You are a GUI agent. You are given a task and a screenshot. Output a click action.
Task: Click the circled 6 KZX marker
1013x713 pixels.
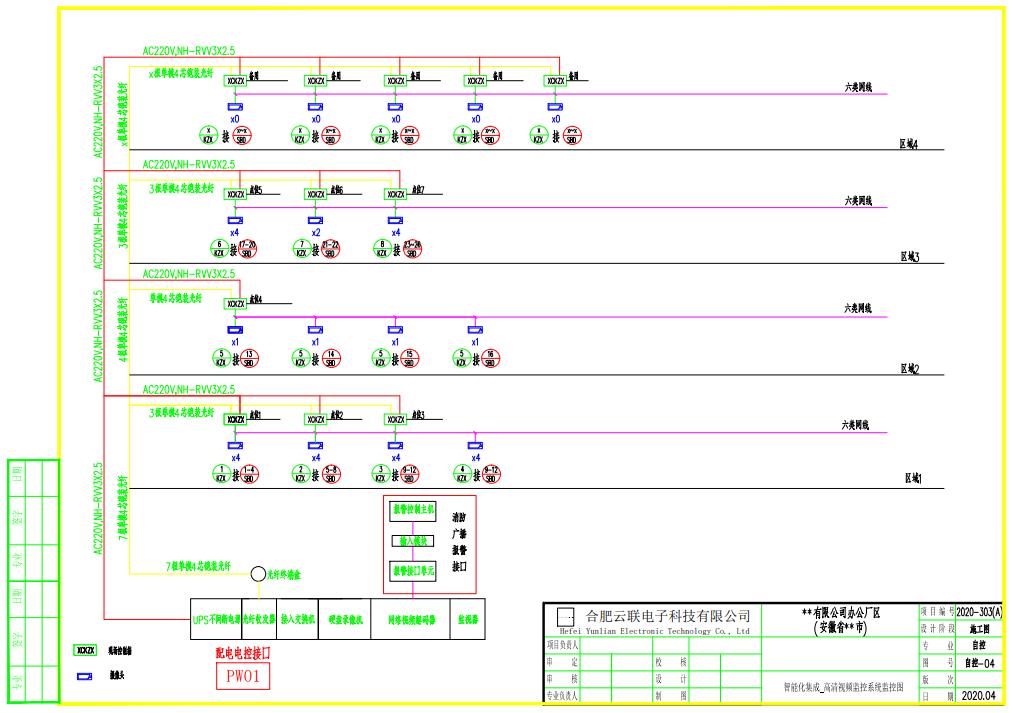click(x=220, y=248)
